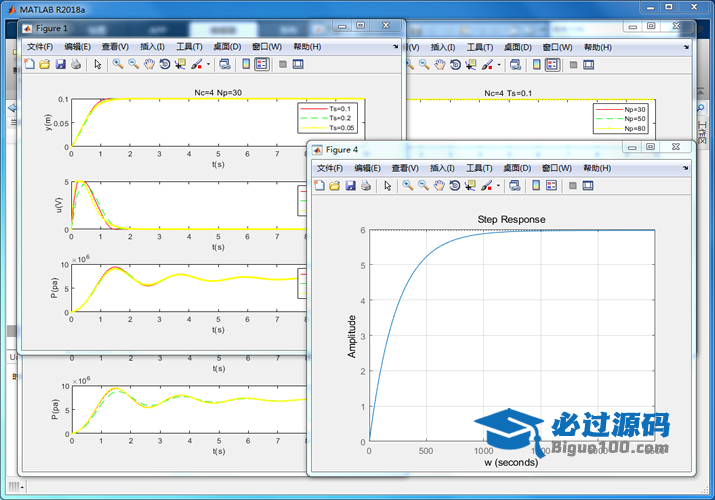Click dock arrow in background figure menu bar
Screen dimensions: 715x500
(x=686, y=47)
